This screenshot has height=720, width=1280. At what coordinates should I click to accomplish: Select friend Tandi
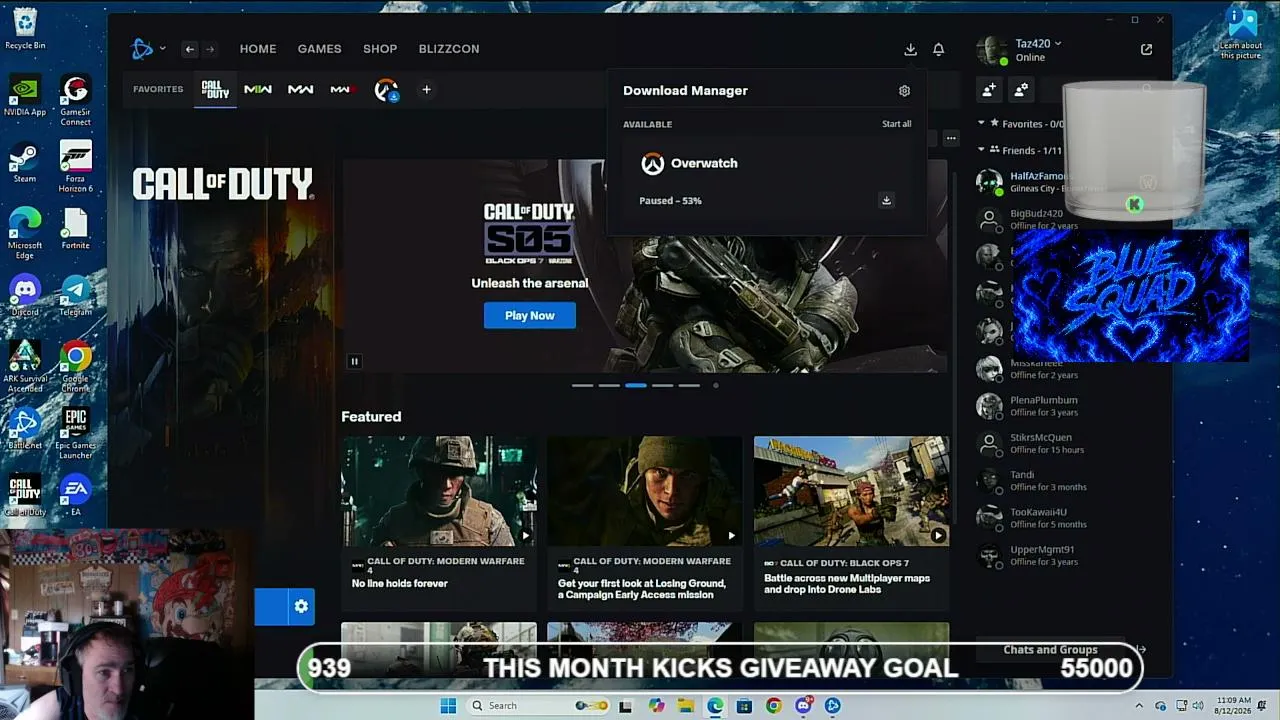point(1060,480)
